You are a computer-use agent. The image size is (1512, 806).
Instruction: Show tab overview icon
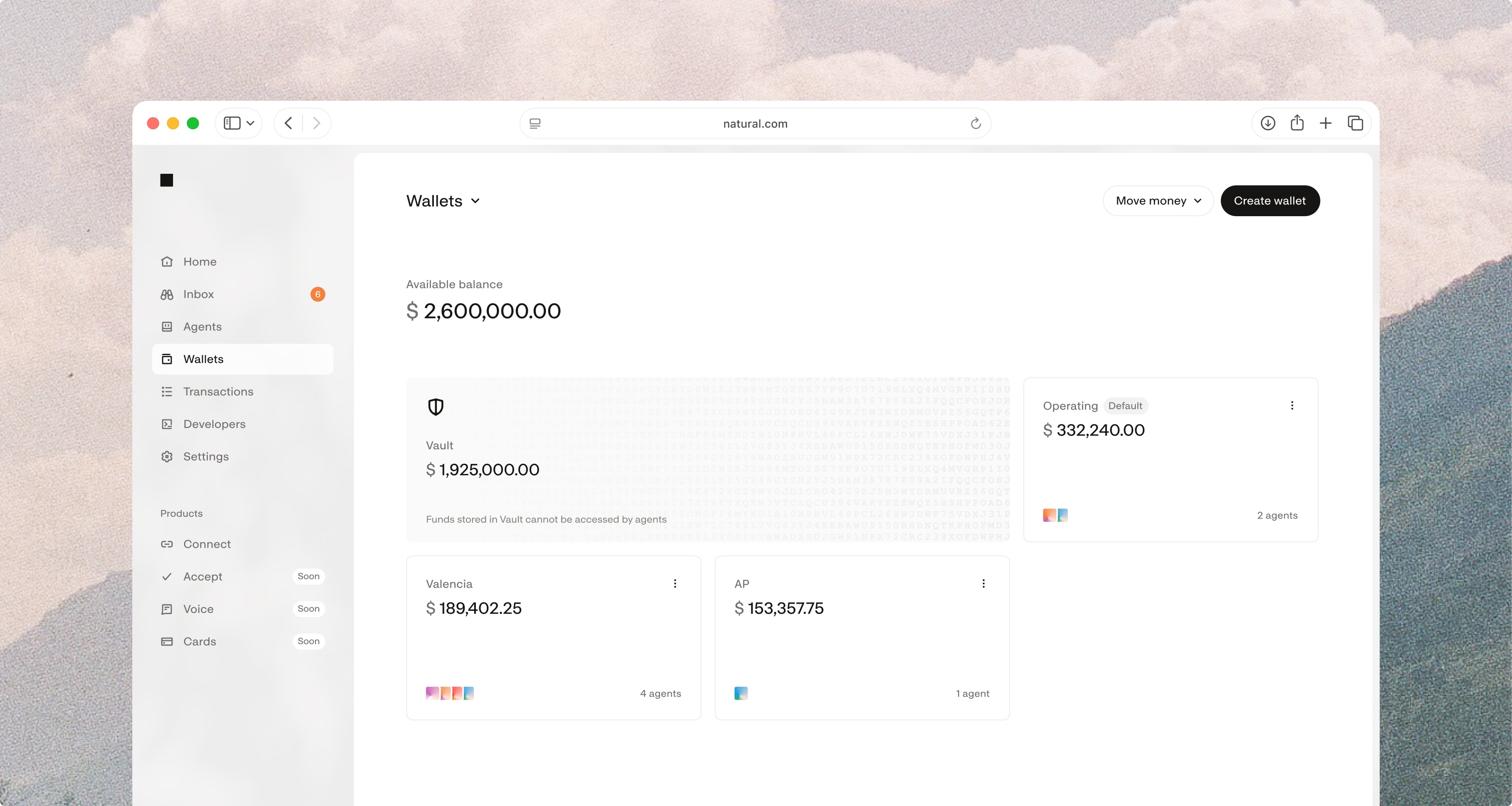[1355, 123]
